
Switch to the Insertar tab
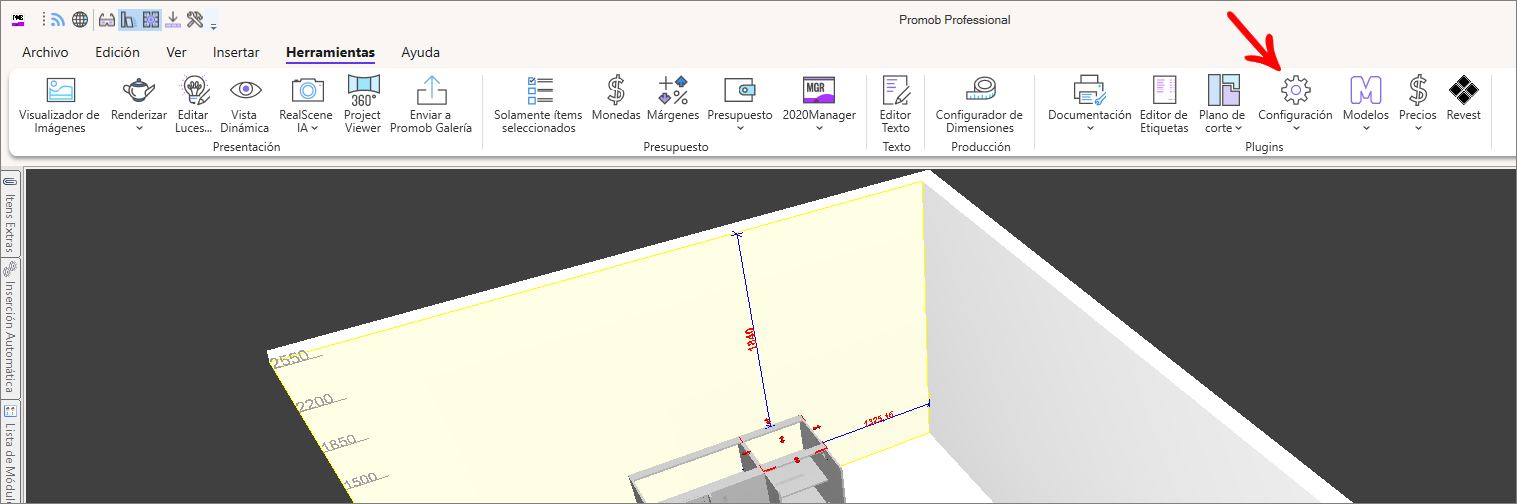click(236, 53)
